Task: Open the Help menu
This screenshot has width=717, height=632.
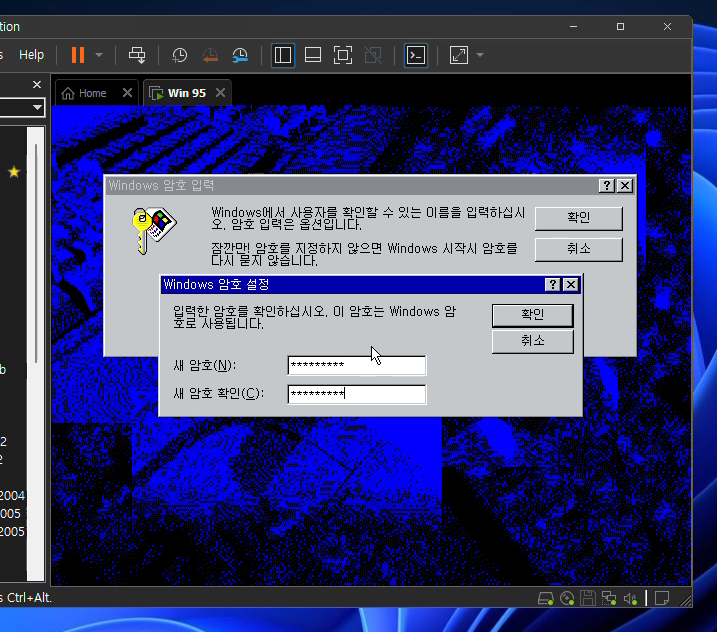Action: click(31, 55)
